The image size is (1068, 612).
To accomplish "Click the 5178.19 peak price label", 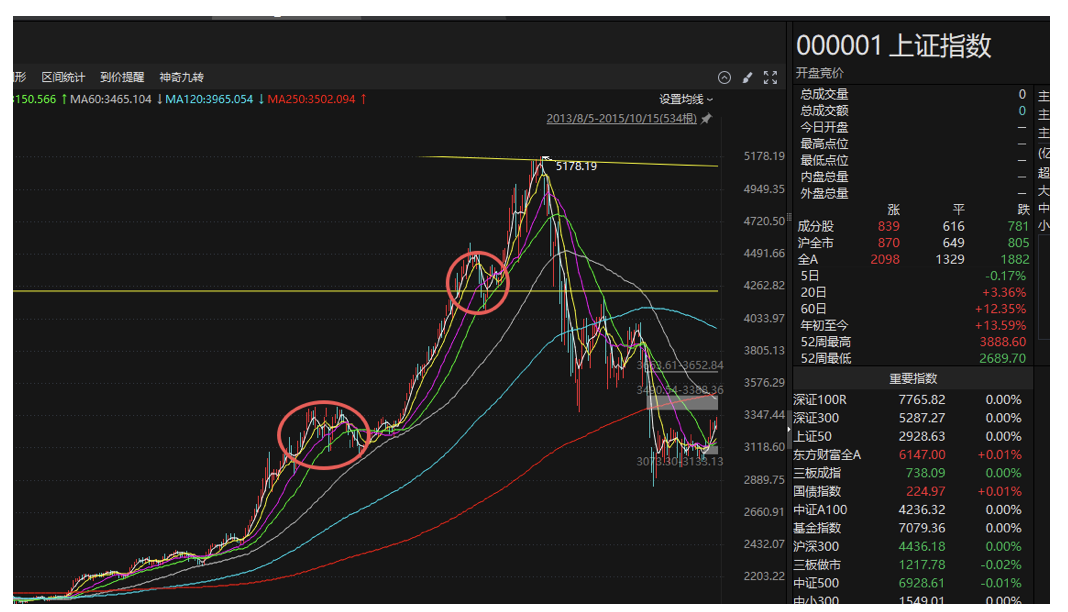I will coord(576,166).
